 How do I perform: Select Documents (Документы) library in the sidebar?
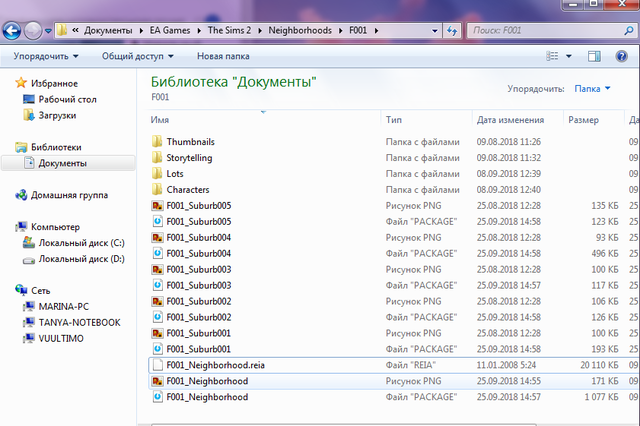(x=62, y=163)
